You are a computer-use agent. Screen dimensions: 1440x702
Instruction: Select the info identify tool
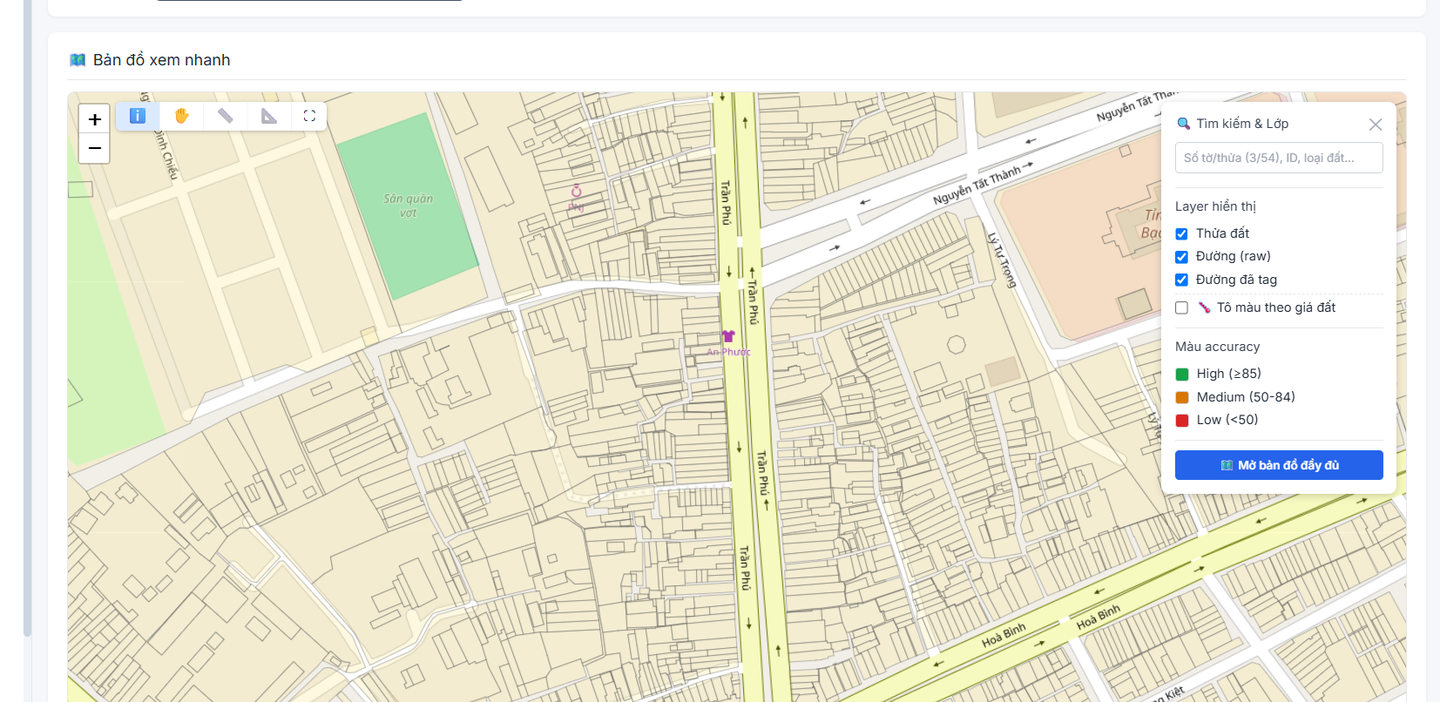[x=138, y=116]
